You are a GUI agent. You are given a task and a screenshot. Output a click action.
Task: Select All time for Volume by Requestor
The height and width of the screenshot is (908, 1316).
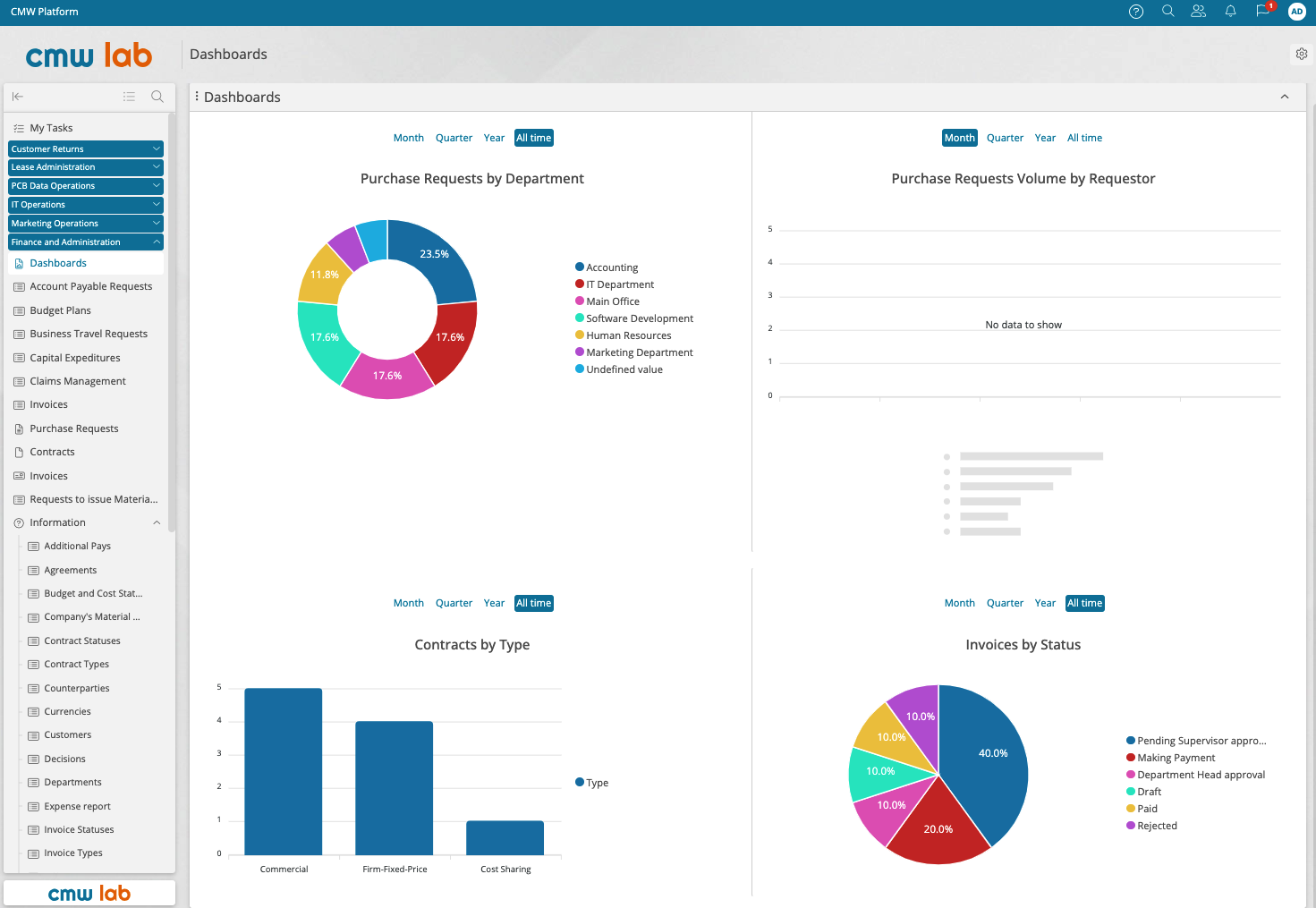(x=1084, y=138)
